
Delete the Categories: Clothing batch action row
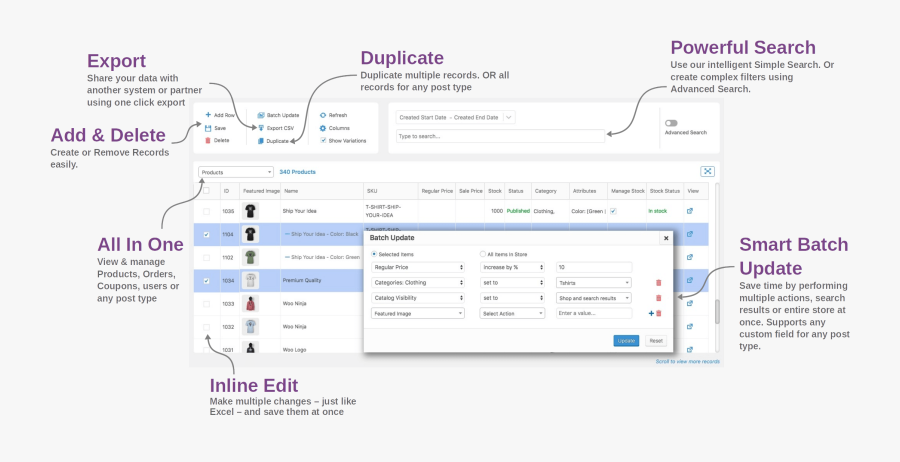pyautogui.click(x=658, y=283)
